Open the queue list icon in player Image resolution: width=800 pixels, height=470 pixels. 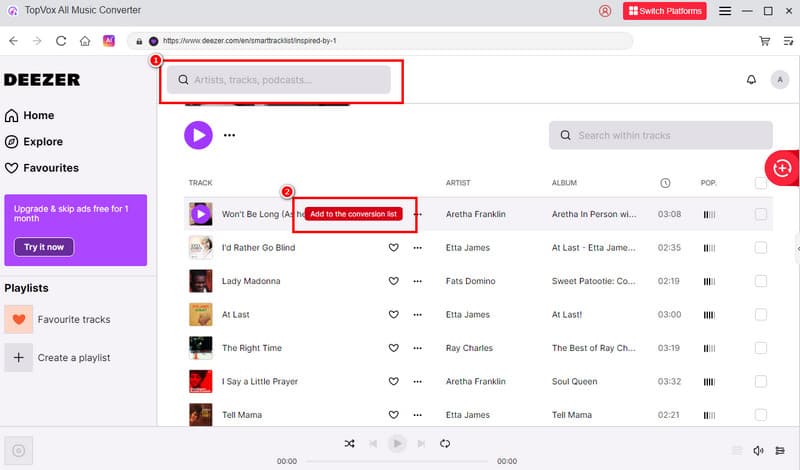click(x=780, y=450)
